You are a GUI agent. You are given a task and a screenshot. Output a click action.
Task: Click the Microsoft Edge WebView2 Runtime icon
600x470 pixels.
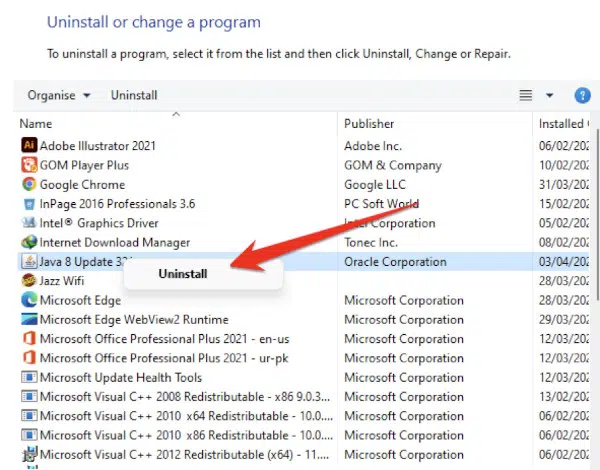click(29, 319)
